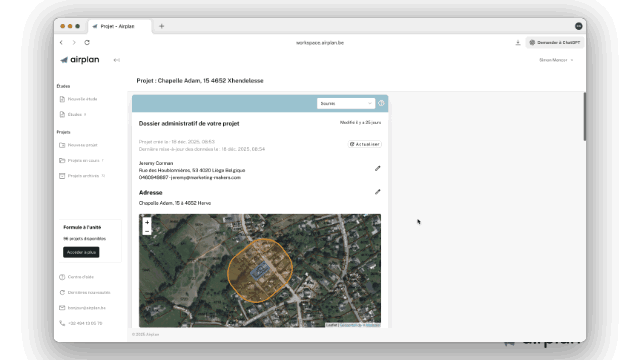Click the Jeremy Corman name text
The height and width of the screenshot is (360, 640).
156,163
